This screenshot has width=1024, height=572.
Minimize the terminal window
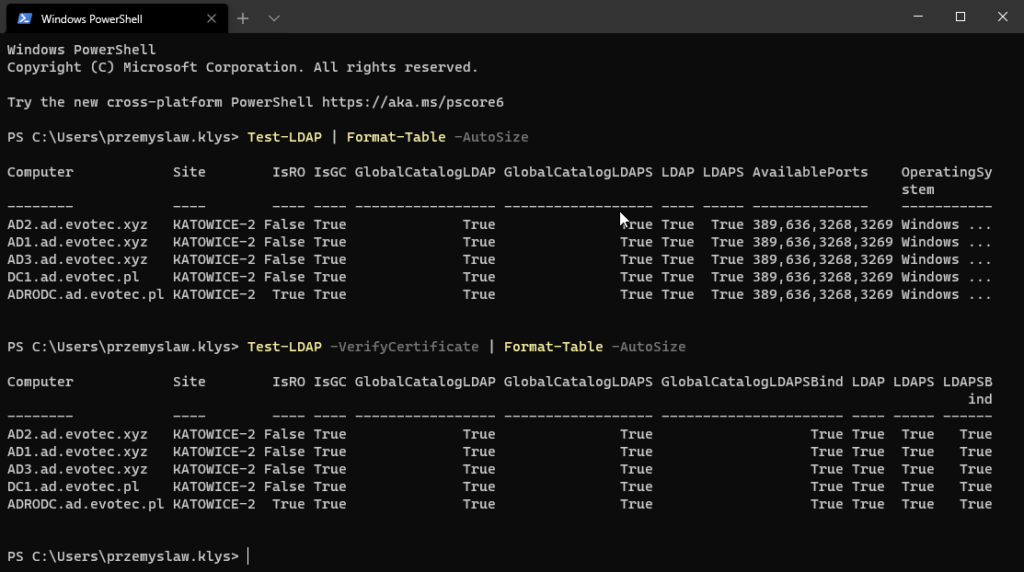(916, 16)
